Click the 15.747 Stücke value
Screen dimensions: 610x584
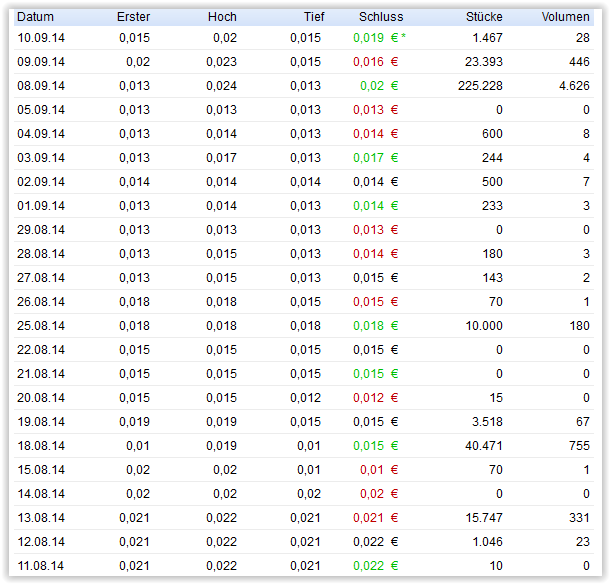click(484, 518)
